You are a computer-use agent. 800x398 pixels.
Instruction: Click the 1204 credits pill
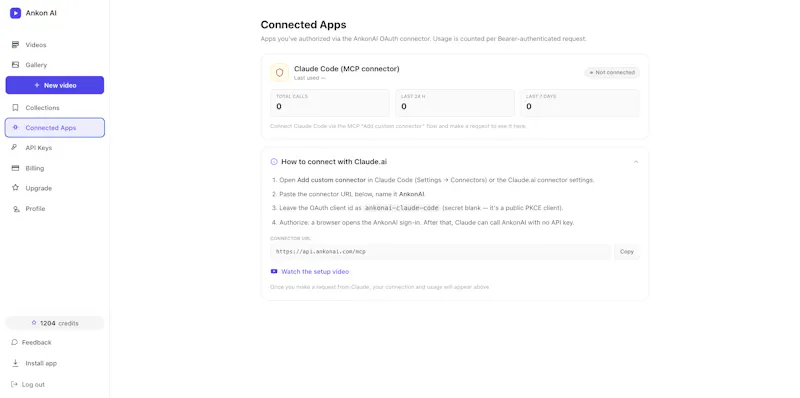point(55,323)
